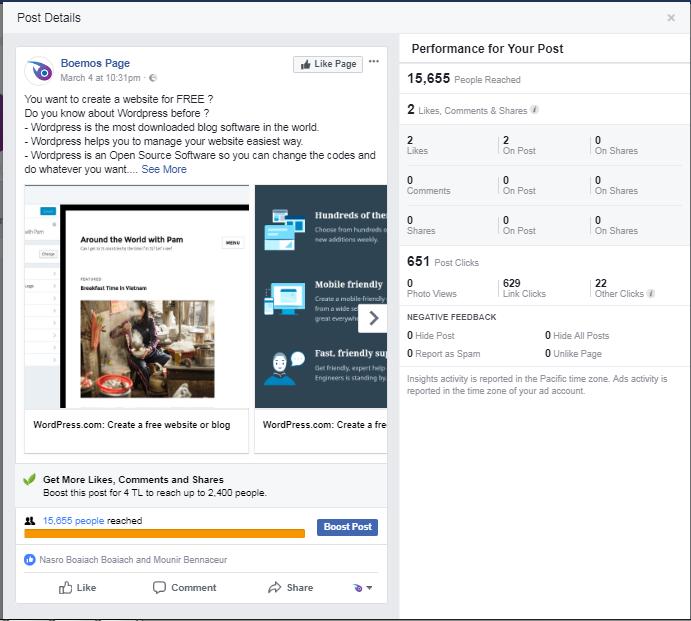Click the Performance for Your Post heading
This screenshot has width=691, height=621.
(x=487, y=48)
